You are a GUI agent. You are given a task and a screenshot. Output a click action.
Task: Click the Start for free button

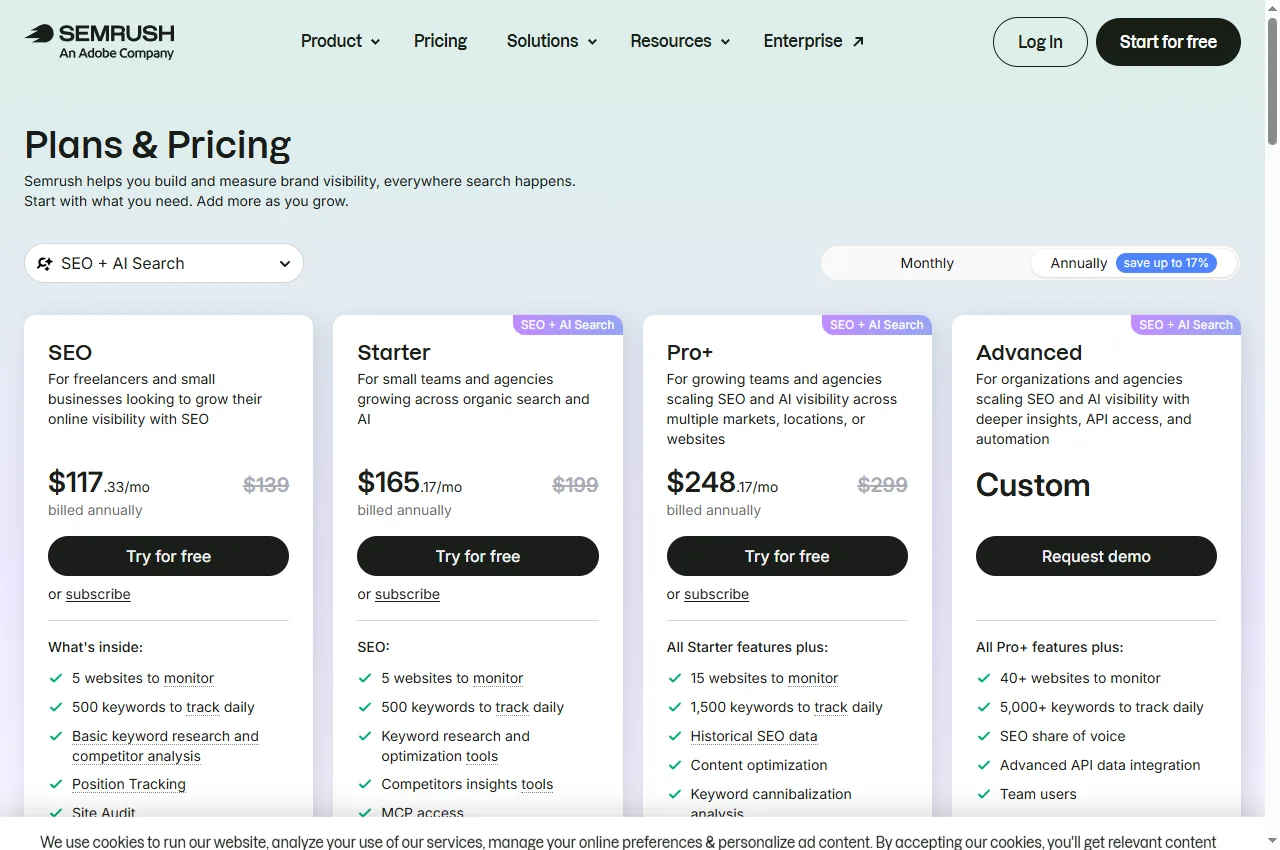coord(1168,42)
